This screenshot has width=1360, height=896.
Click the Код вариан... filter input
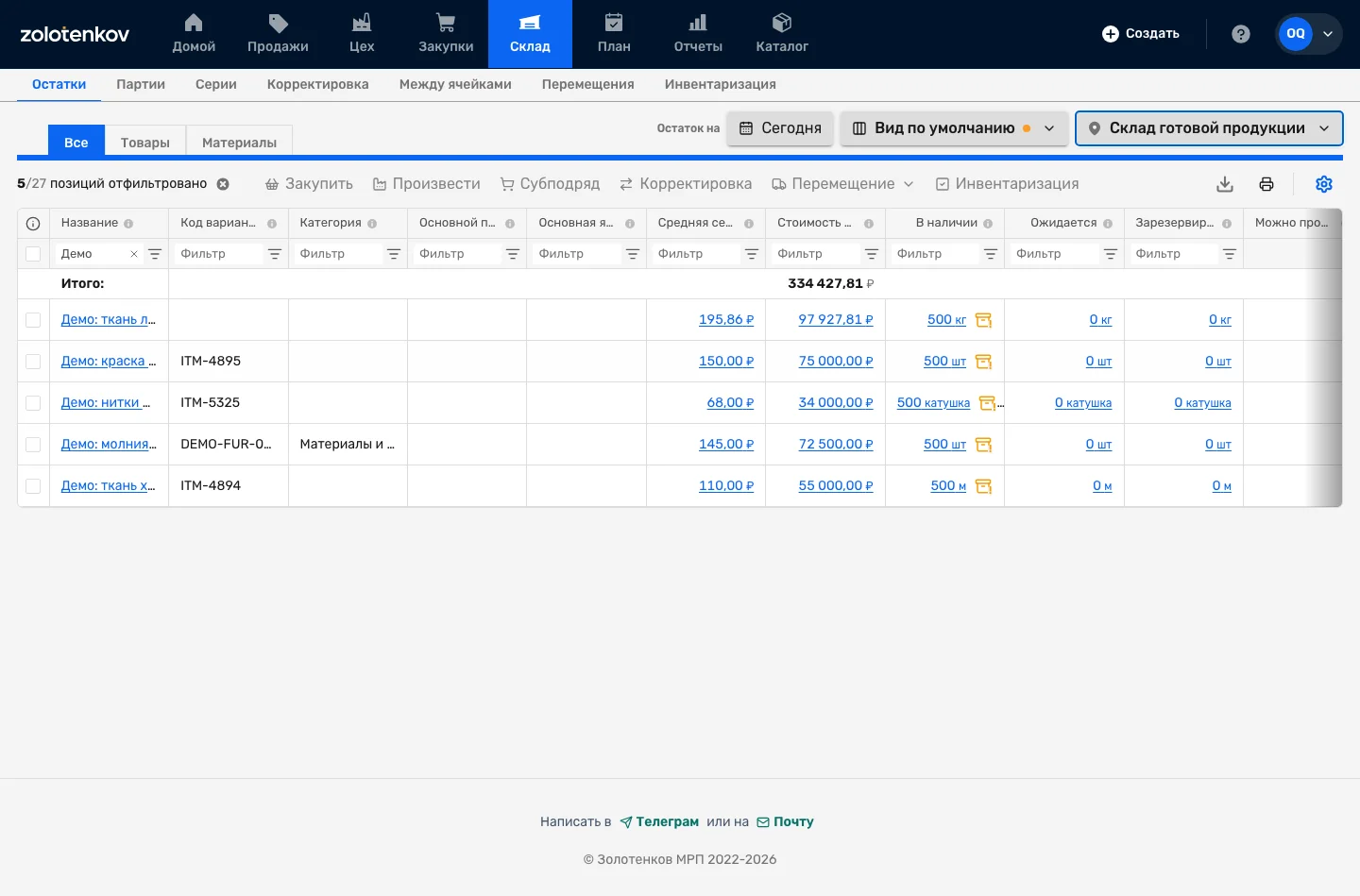[x=218, y=254]
